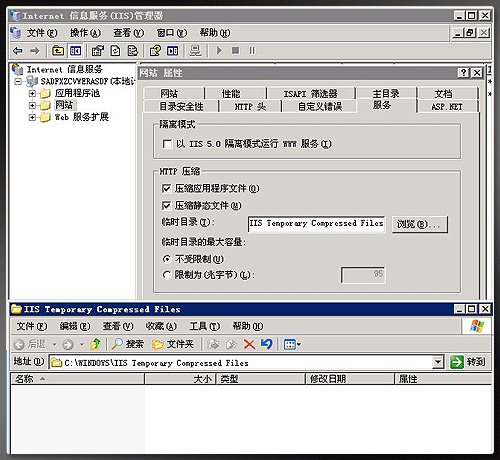Open Back button history dropdown arrow
This screenshot has height=460, width=500.
[x=55, y=344]
